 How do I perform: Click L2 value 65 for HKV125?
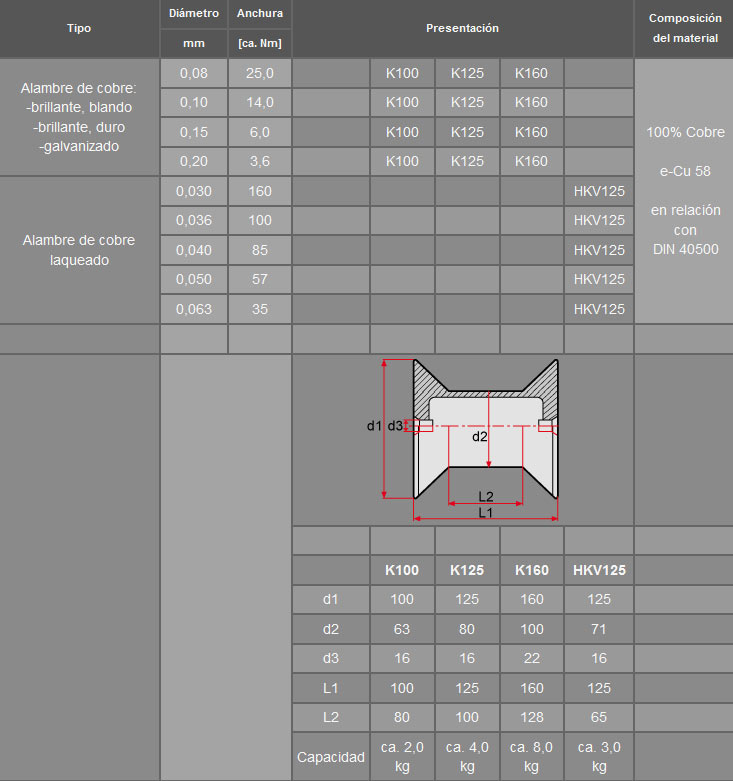coord(599,717)
